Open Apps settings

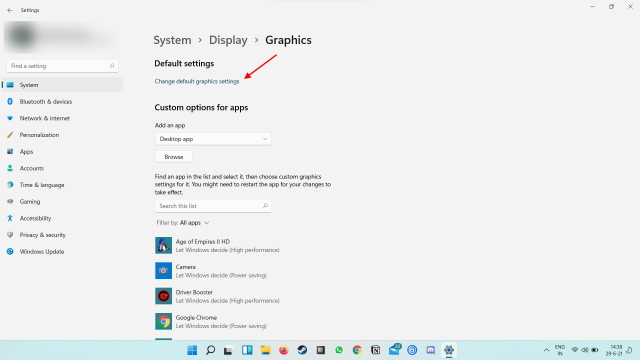pos(62,151)
